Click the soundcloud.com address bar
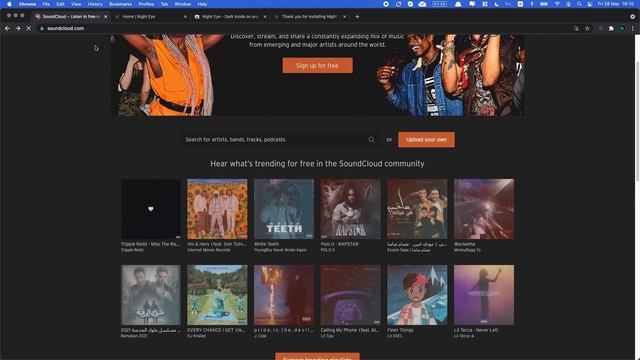Image resolution: width=640 pixels, height=360 pixels. coord(306,29)
